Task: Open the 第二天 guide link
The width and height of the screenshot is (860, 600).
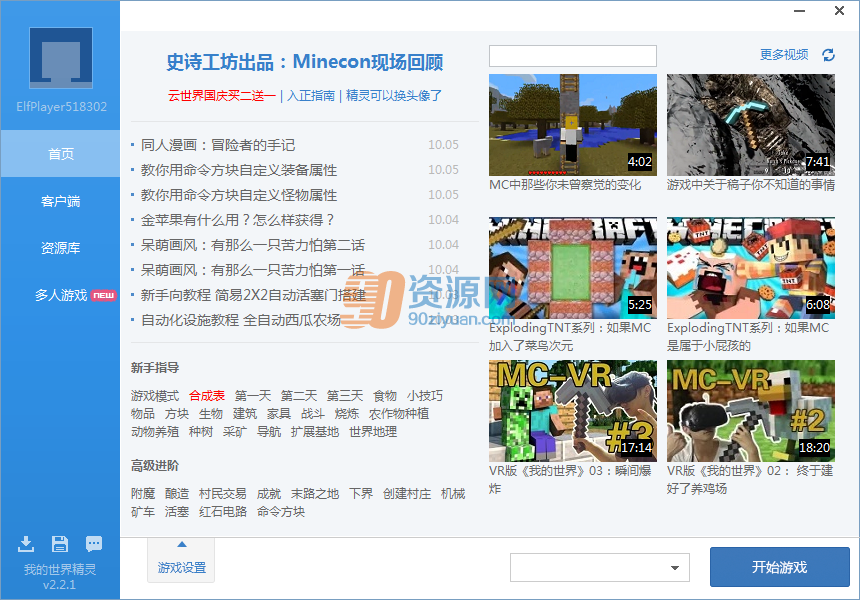Action: tap(299, 395)
